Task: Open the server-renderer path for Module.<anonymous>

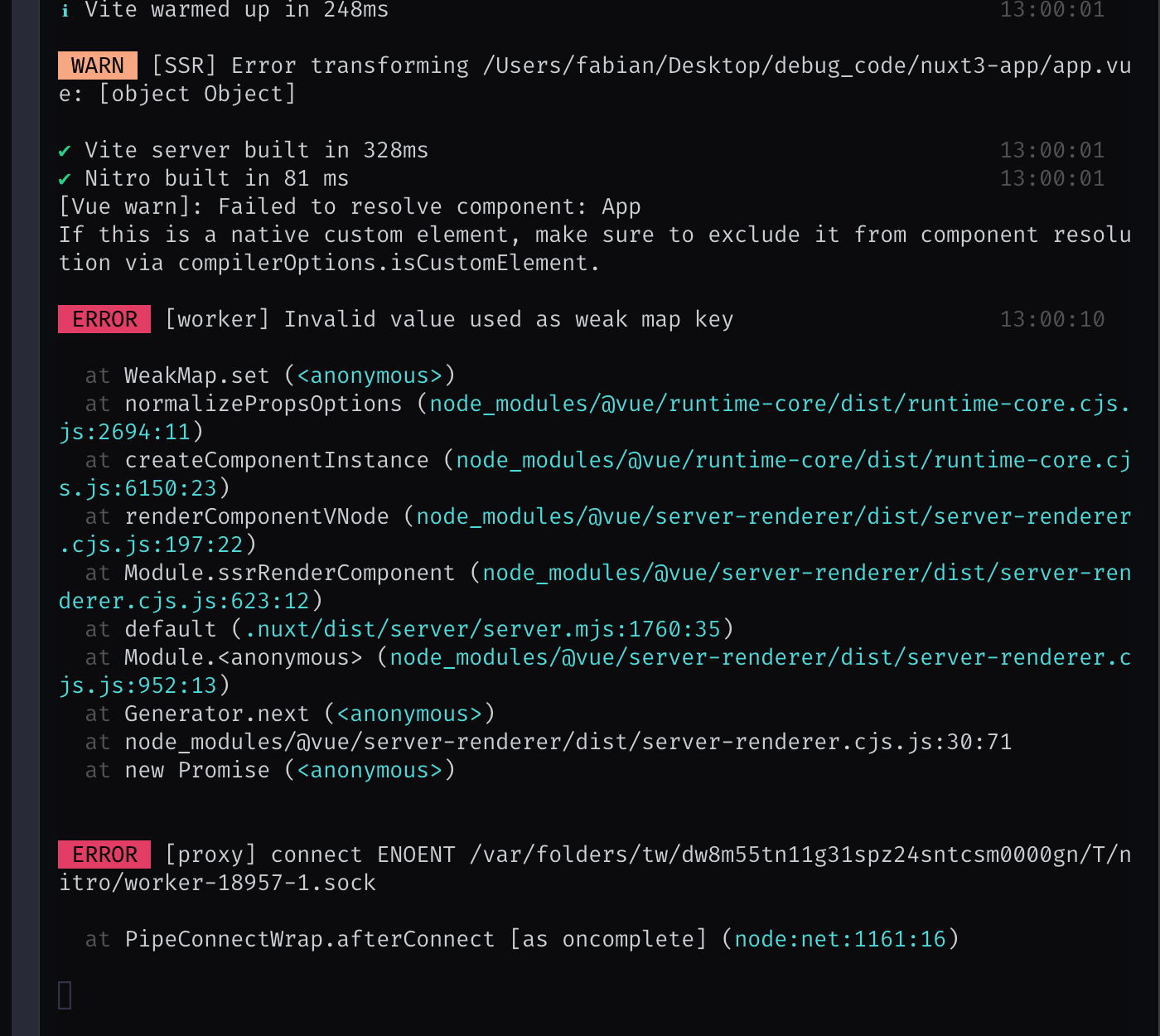Action: coord(760,657)
